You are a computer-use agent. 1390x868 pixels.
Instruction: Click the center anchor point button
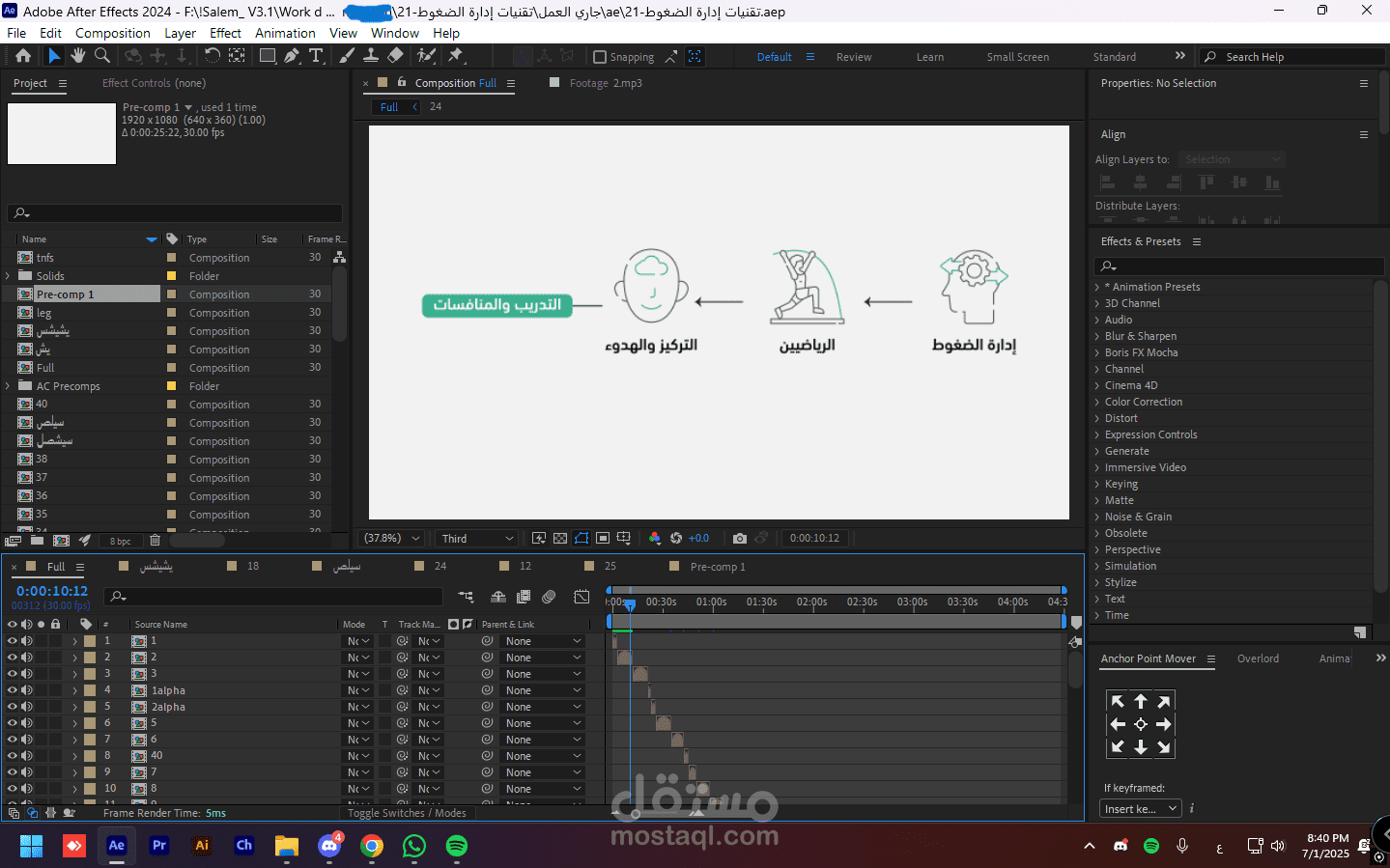[1141, 724]
